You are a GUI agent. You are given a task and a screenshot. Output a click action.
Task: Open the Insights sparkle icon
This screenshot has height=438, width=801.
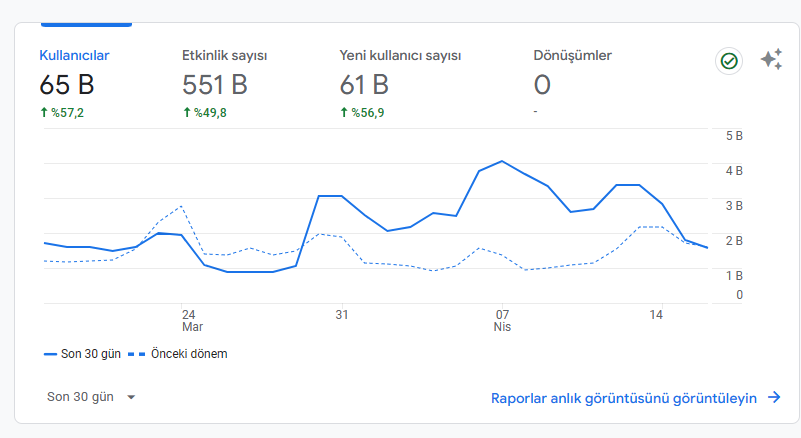pos(771,59)
